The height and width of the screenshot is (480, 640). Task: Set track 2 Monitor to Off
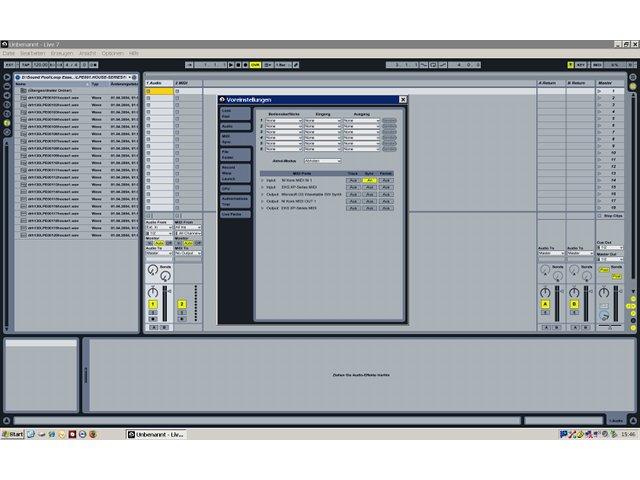pos(198,243)
